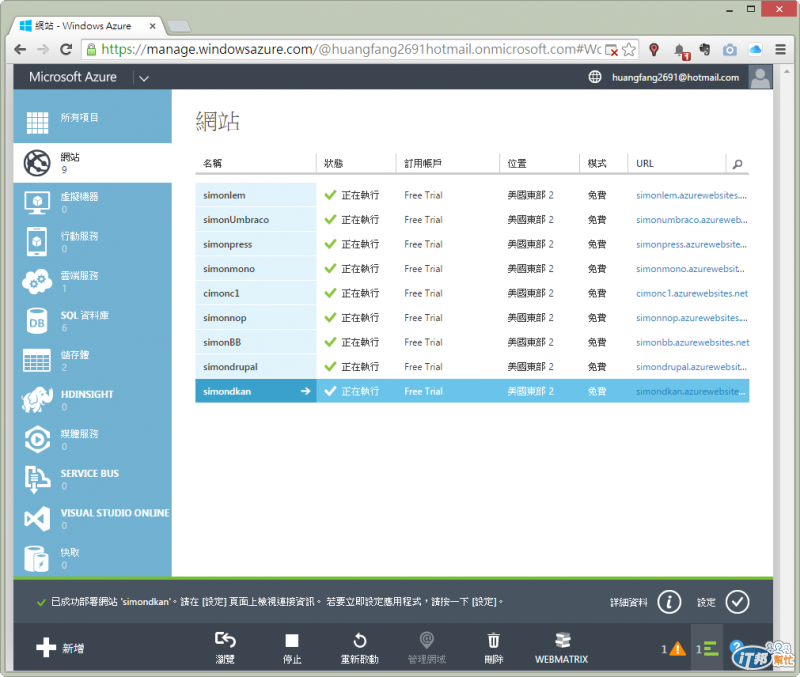
Task: Select the simonBB website row
Action: click(x=472, y=342)
